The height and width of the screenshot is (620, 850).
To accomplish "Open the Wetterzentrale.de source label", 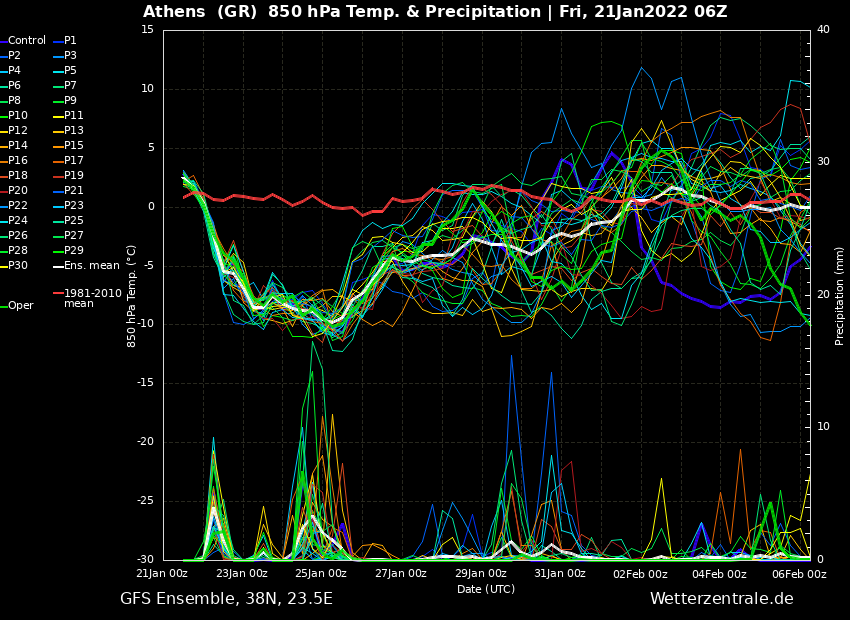I will tap(722, 599).
